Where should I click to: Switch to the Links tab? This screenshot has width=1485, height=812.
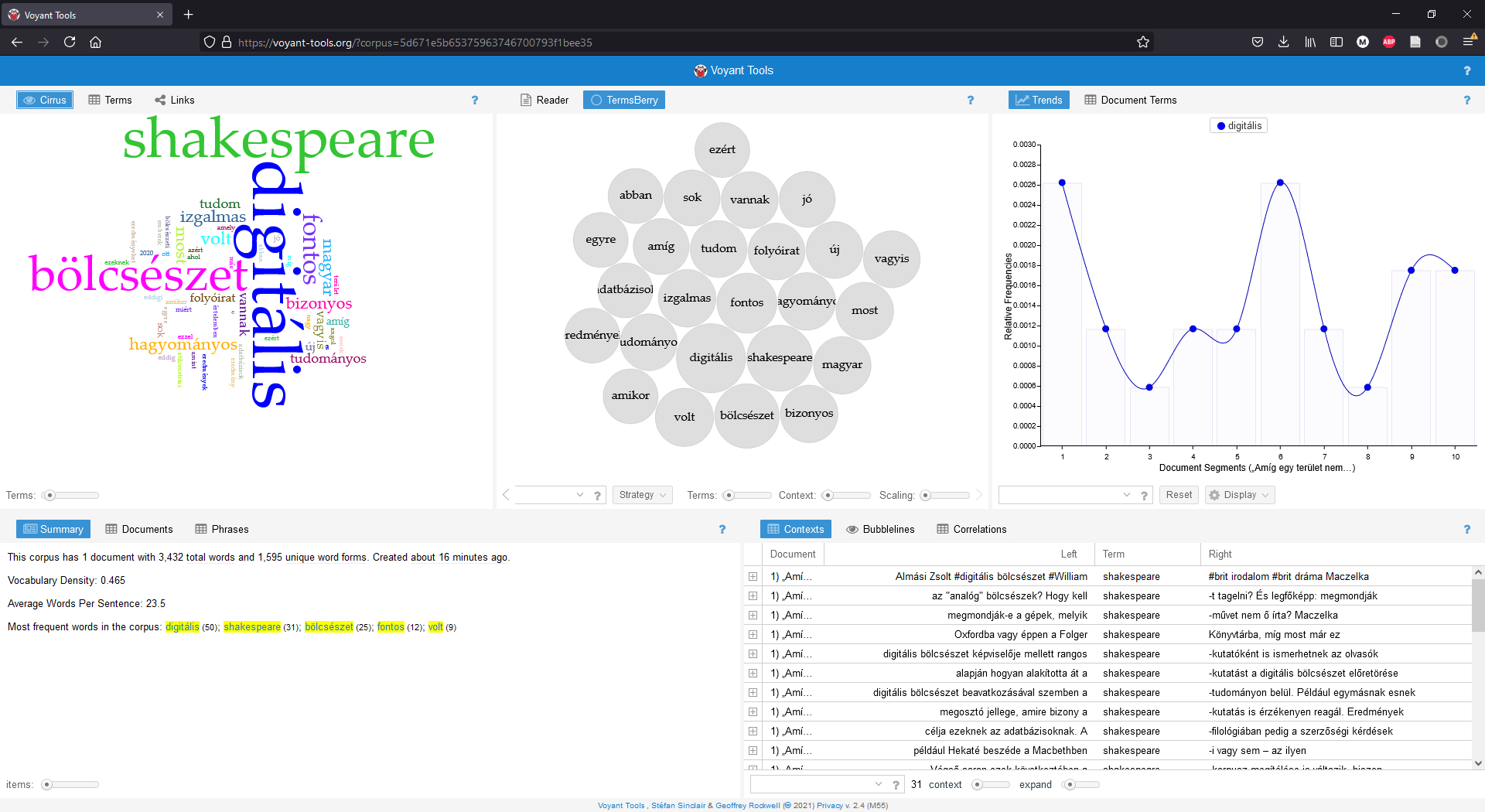tap(175, 101)
